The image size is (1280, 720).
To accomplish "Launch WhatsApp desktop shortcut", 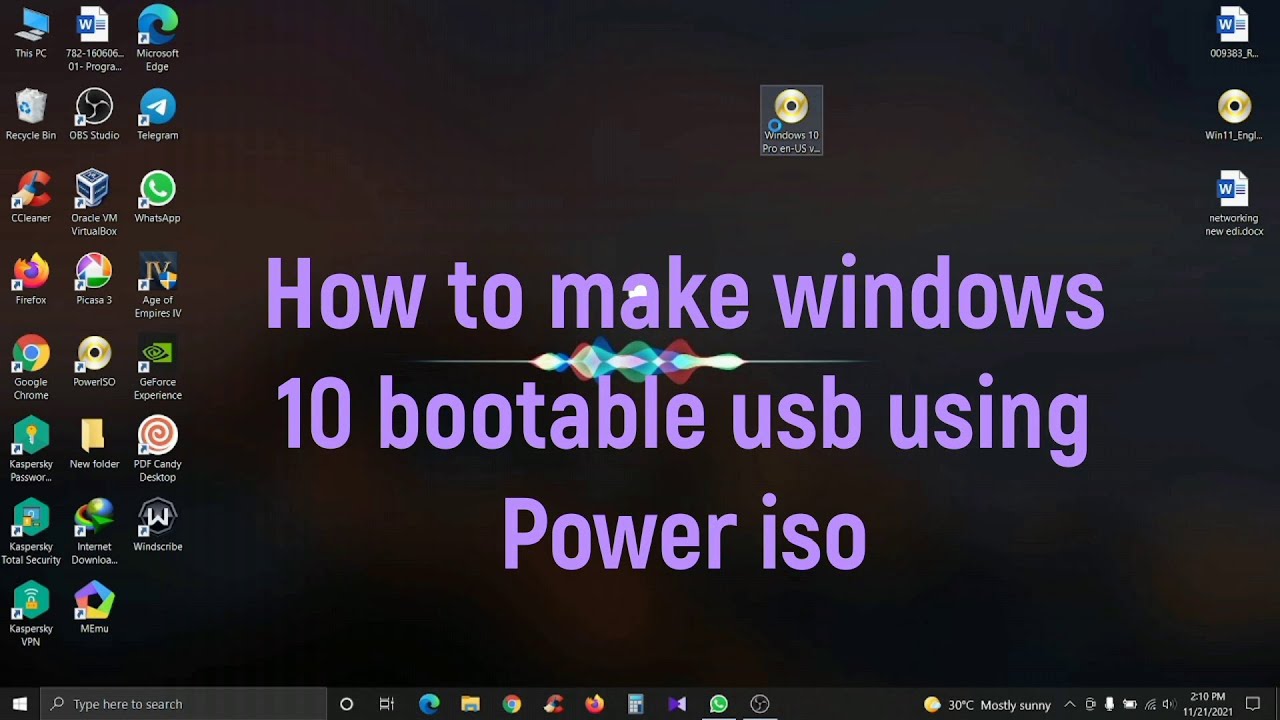I will tap(157, 197).
